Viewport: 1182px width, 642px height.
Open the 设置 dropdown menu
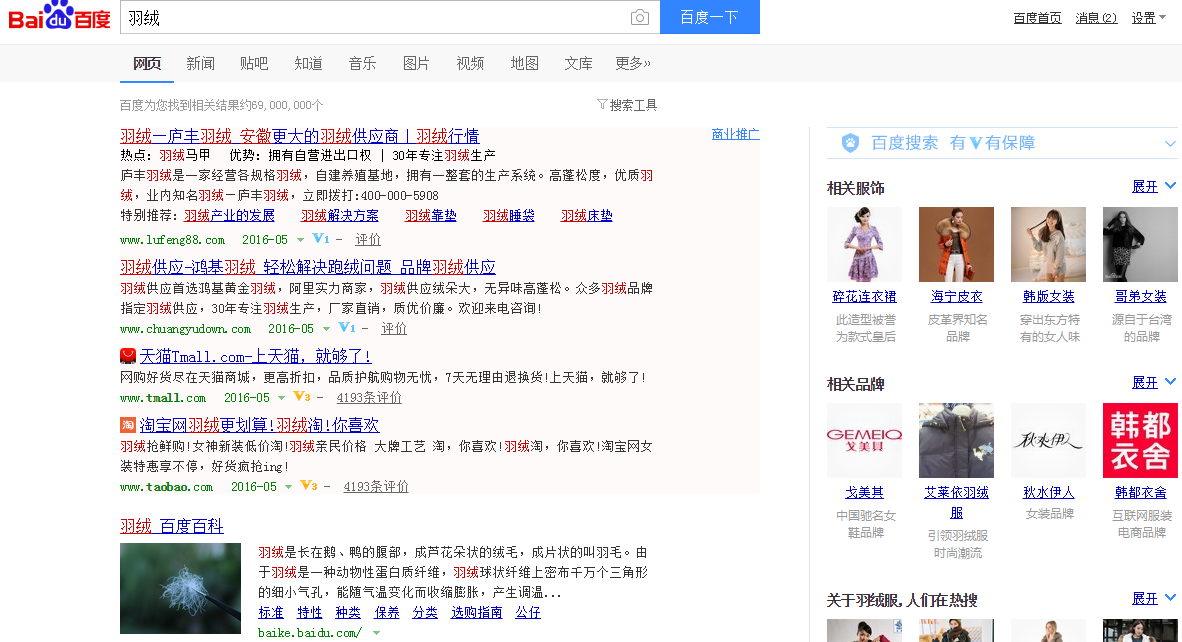1148,18
